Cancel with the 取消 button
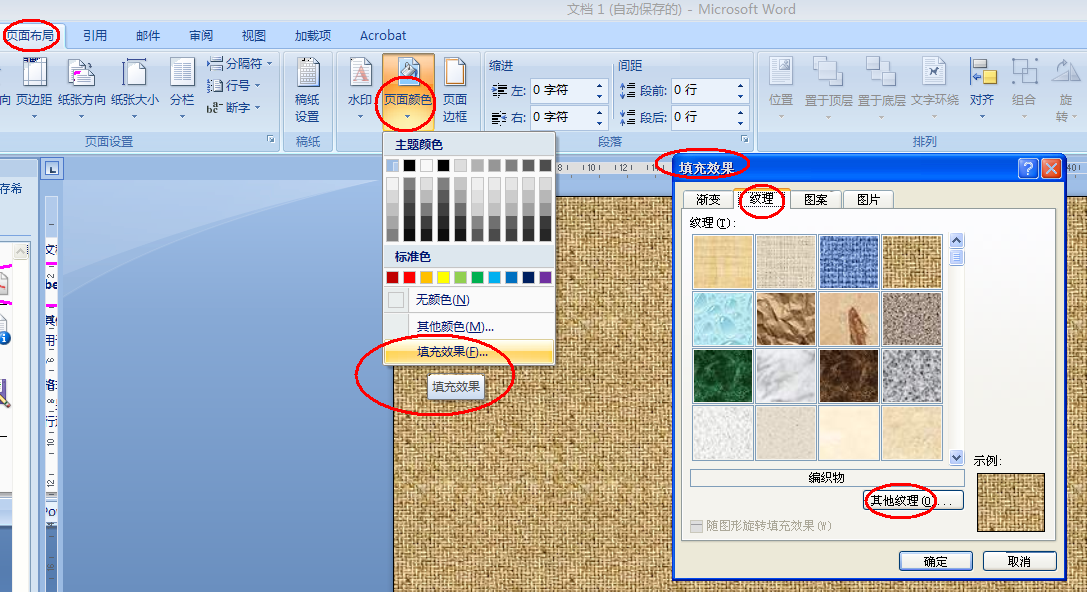Screen dimensions: 1087x592 click(1019, 561)
